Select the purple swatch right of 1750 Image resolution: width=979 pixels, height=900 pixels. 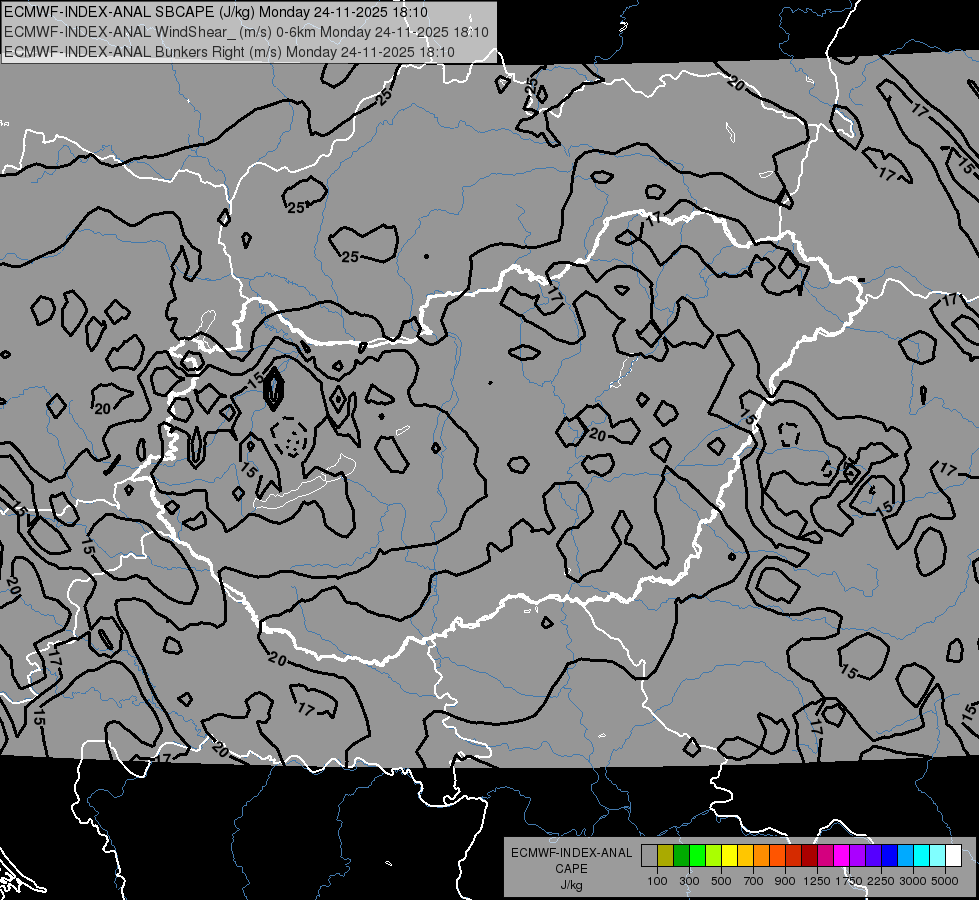tap(858, 856)
